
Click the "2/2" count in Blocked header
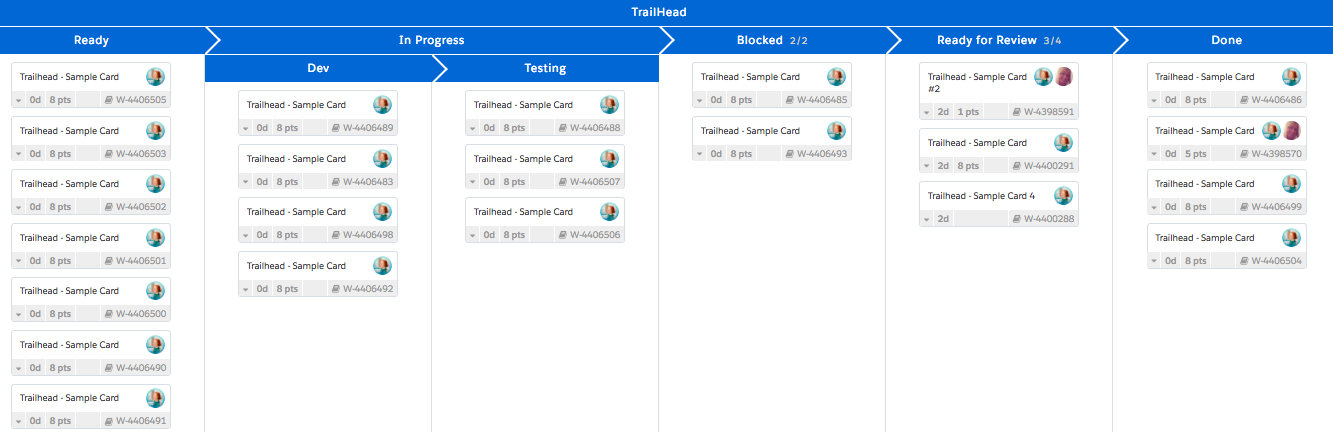point(798,41)
